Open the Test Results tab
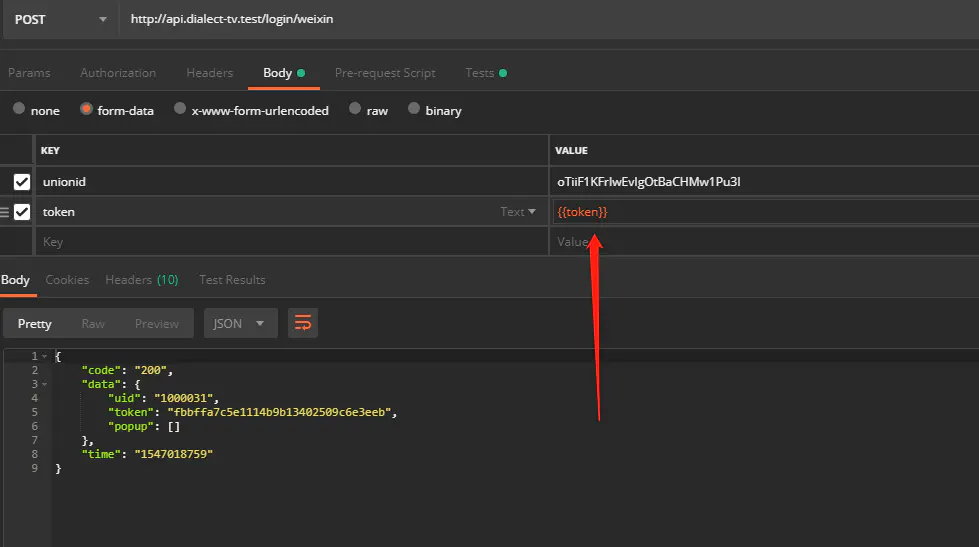 click(232, 280)
